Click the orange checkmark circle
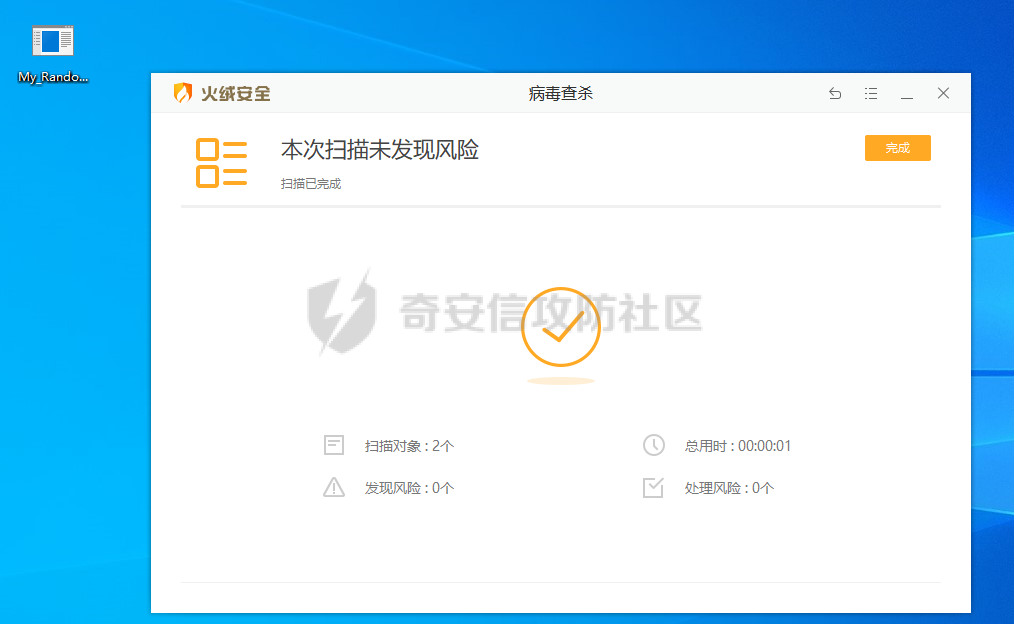This screenshot has width=1014, height=624. [x=561, y=327]
